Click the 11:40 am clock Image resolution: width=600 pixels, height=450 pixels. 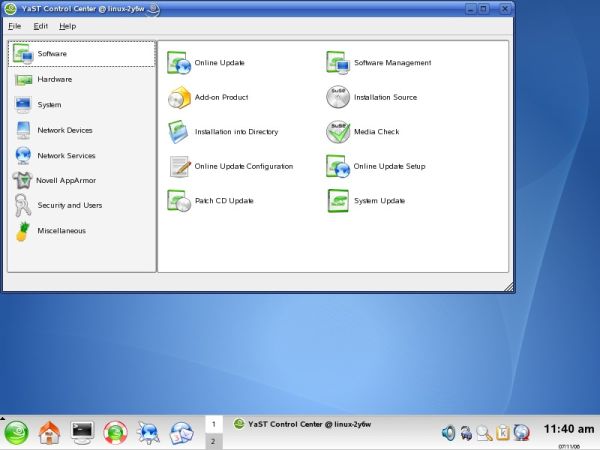tap(569, 429)
